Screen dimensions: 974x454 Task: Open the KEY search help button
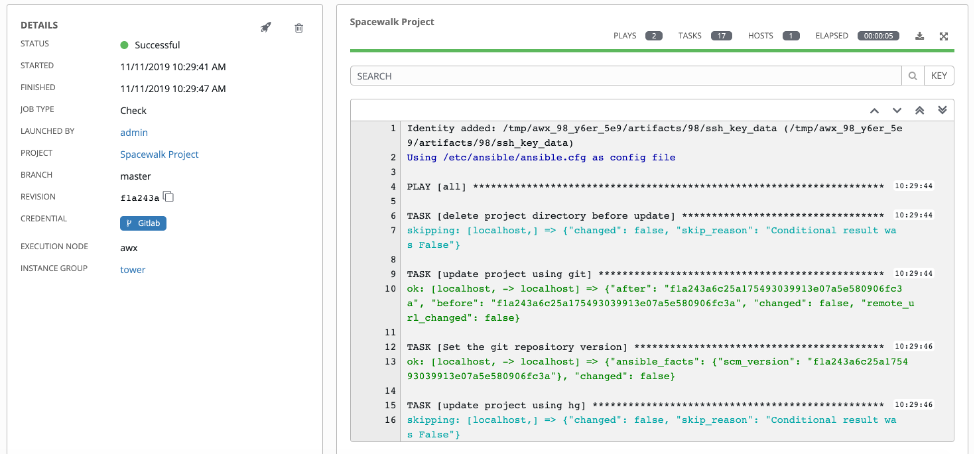pos(939,76)
